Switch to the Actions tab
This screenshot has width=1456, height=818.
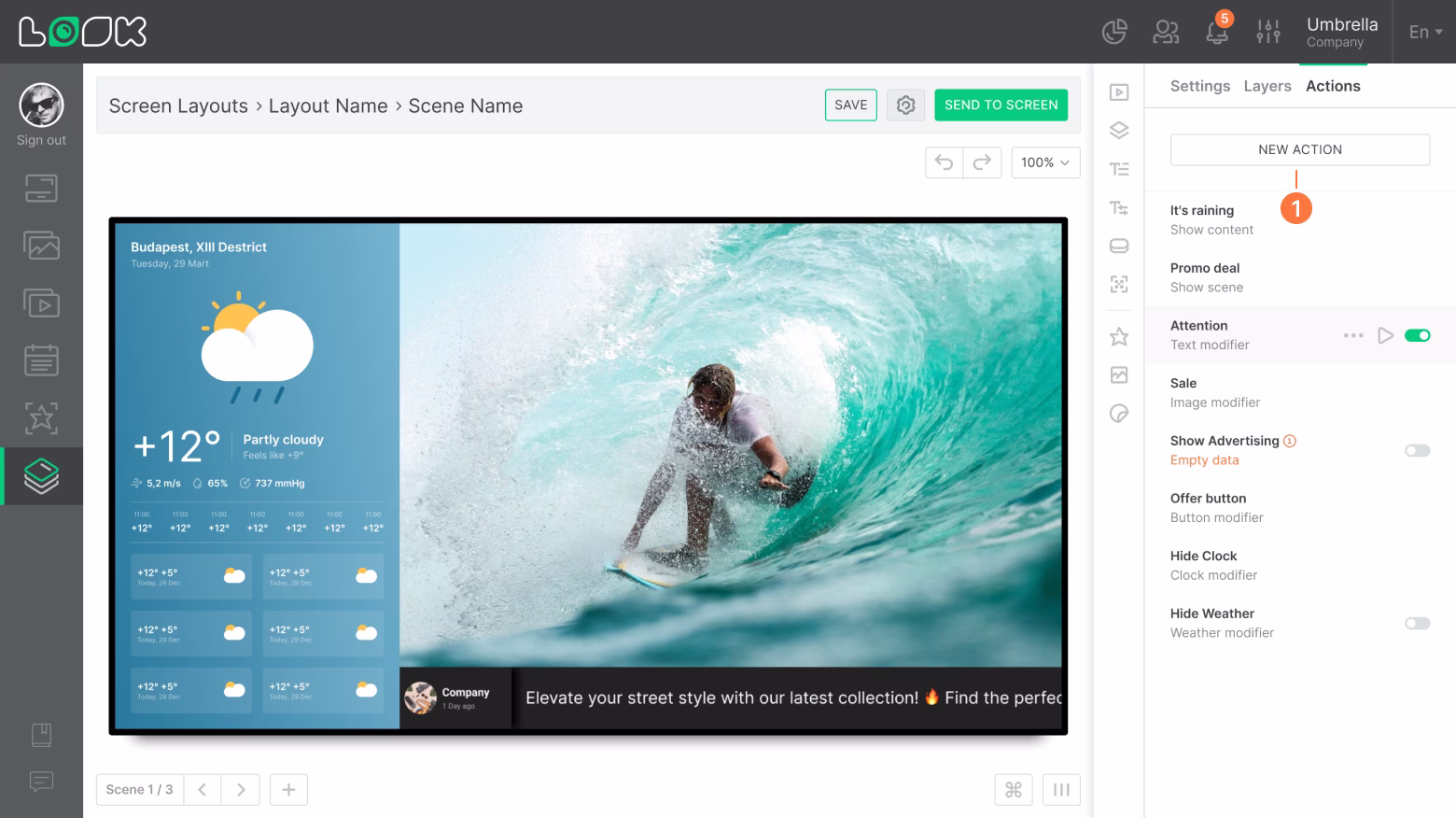click(1333, 86)
